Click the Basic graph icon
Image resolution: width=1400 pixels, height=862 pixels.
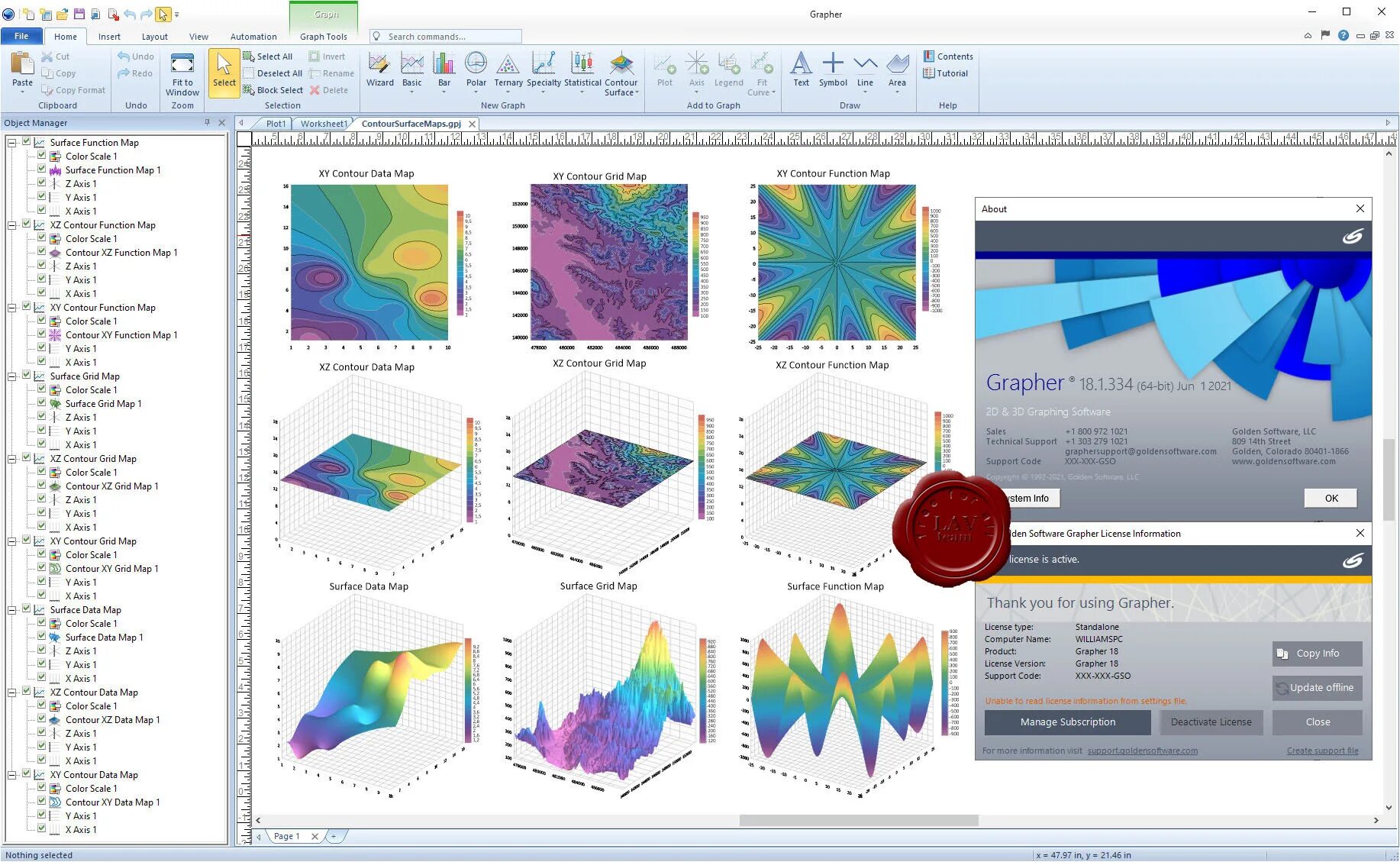pos(411,69)
